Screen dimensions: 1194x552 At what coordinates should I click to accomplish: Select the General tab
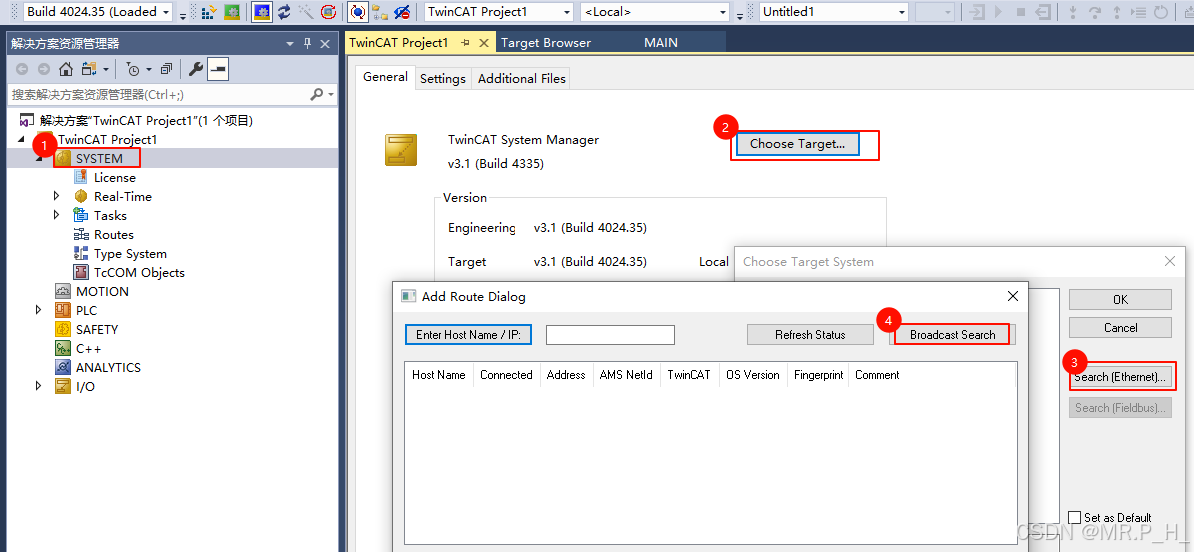[x=385, y=77]
